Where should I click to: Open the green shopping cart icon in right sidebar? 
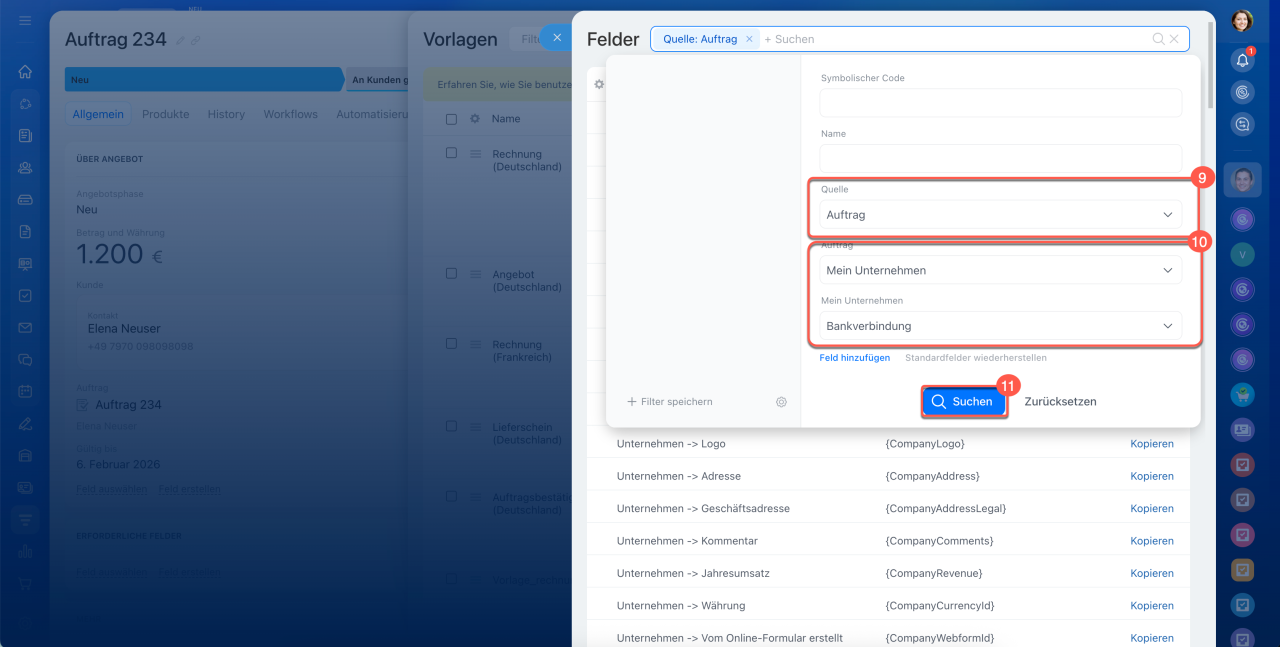1242,393
